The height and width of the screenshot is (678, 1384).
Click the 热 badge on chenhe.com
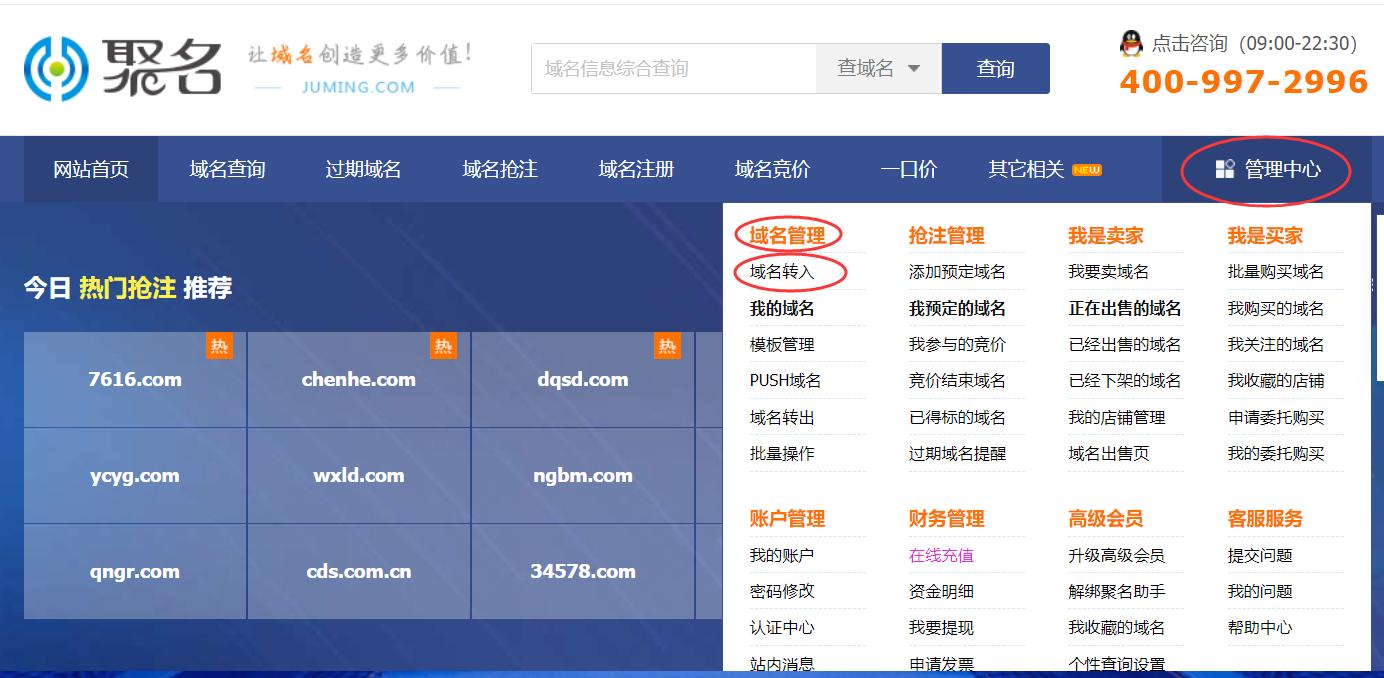point(443,346)
